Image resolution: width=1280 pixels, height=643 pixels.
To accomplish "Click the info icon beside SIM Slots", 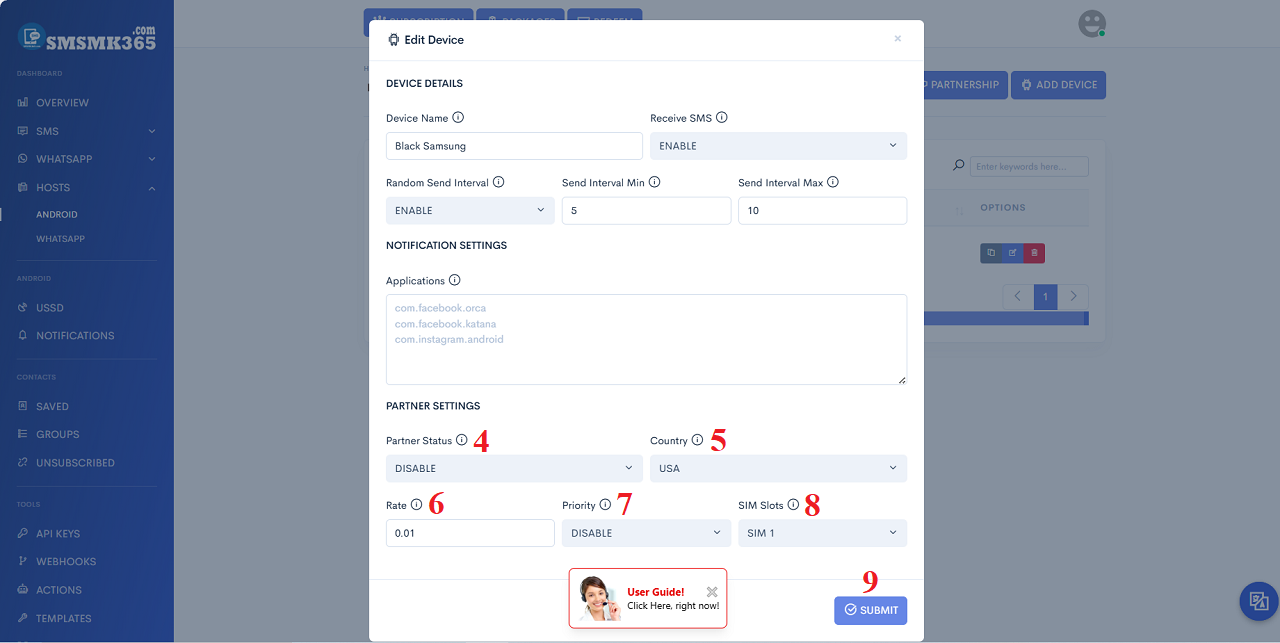I will click(x=793, y=505).
